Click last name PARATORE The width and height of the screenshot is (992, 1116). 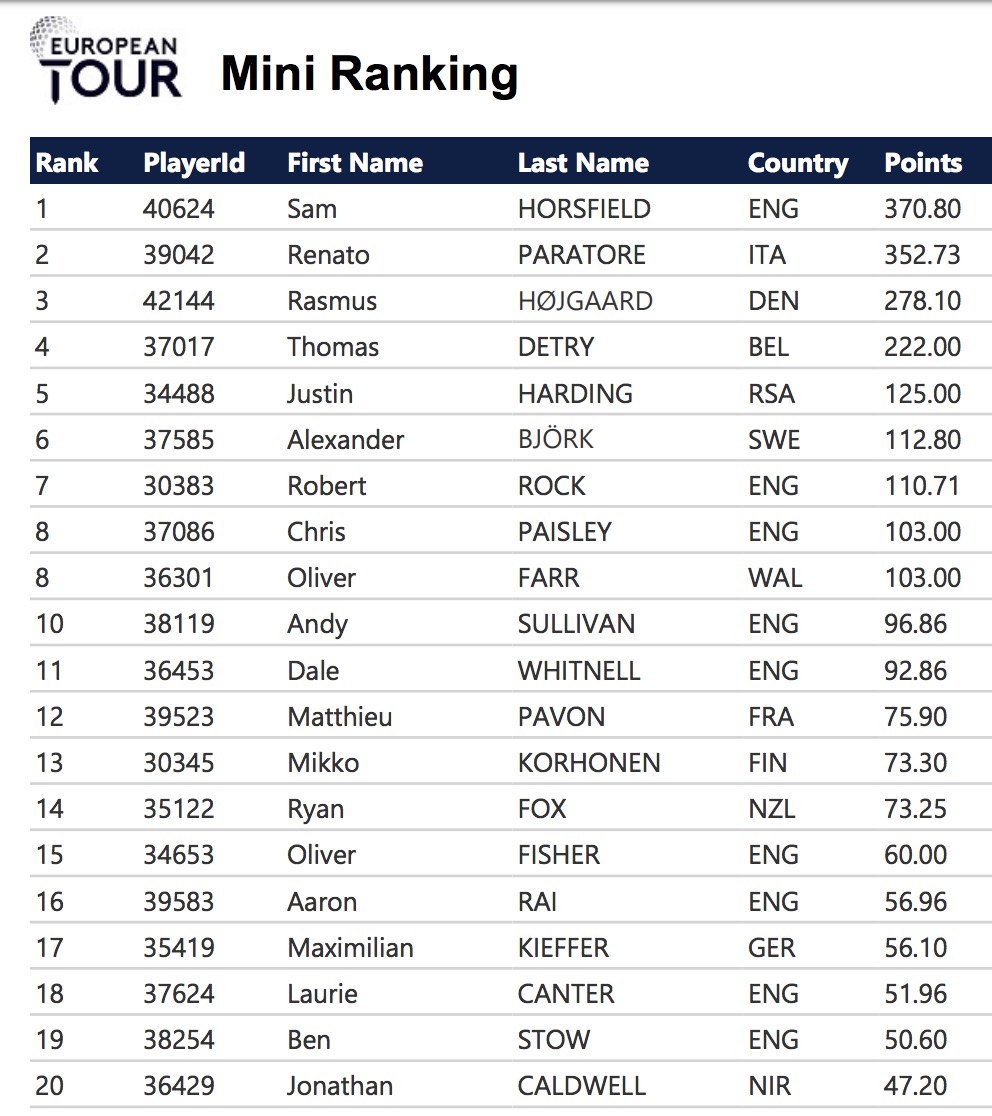pyautogui.click(x=581, y=255)
